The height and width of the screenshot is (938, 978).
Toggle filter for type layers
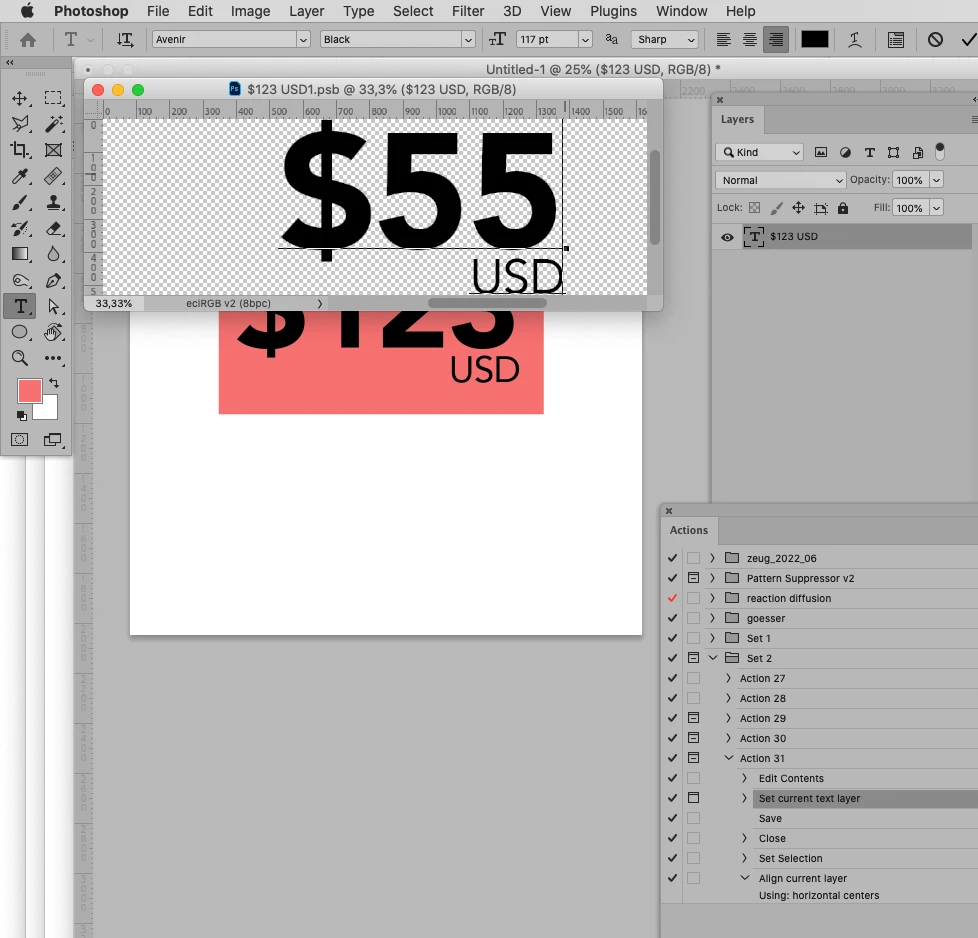click(x=869, y=152)
